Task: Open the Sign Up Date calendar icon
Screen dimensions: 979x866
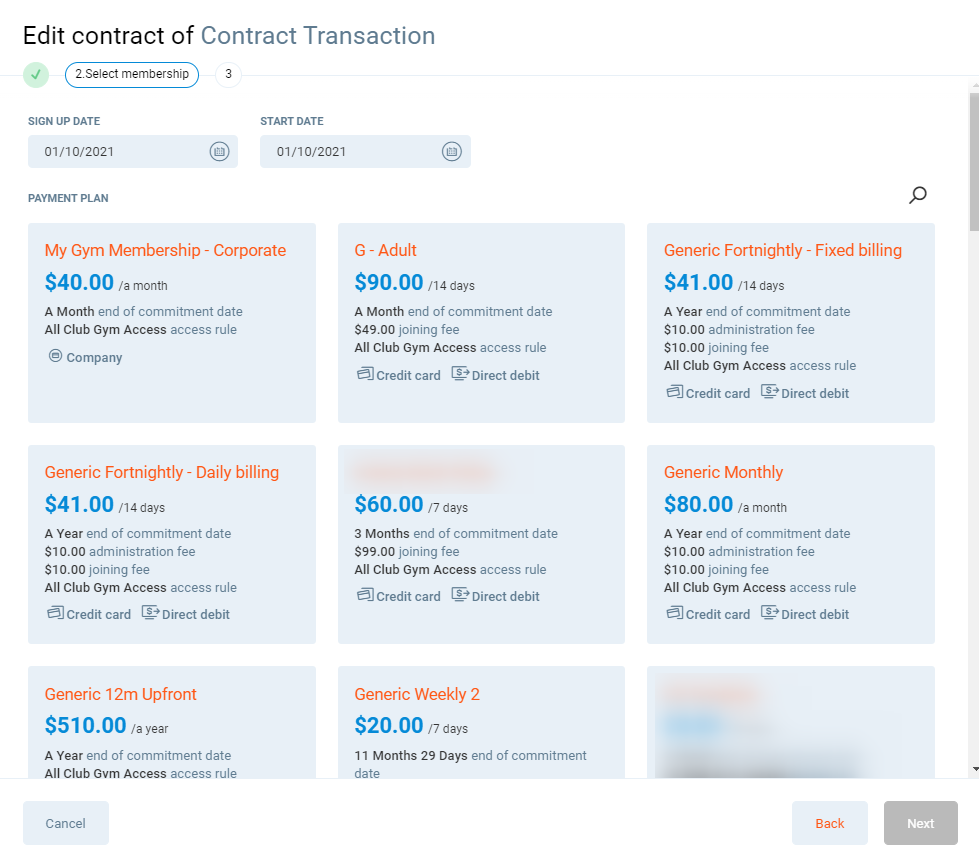Action: coord(219,152)
